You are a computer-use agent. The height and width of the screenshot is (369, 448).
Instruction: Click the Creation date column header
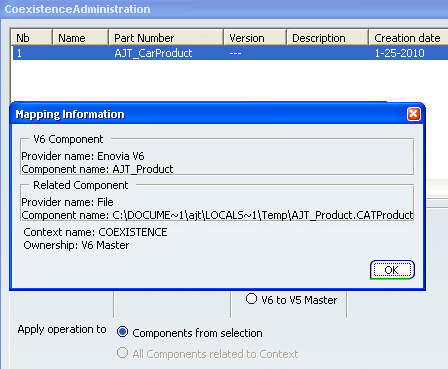(408, 38)
